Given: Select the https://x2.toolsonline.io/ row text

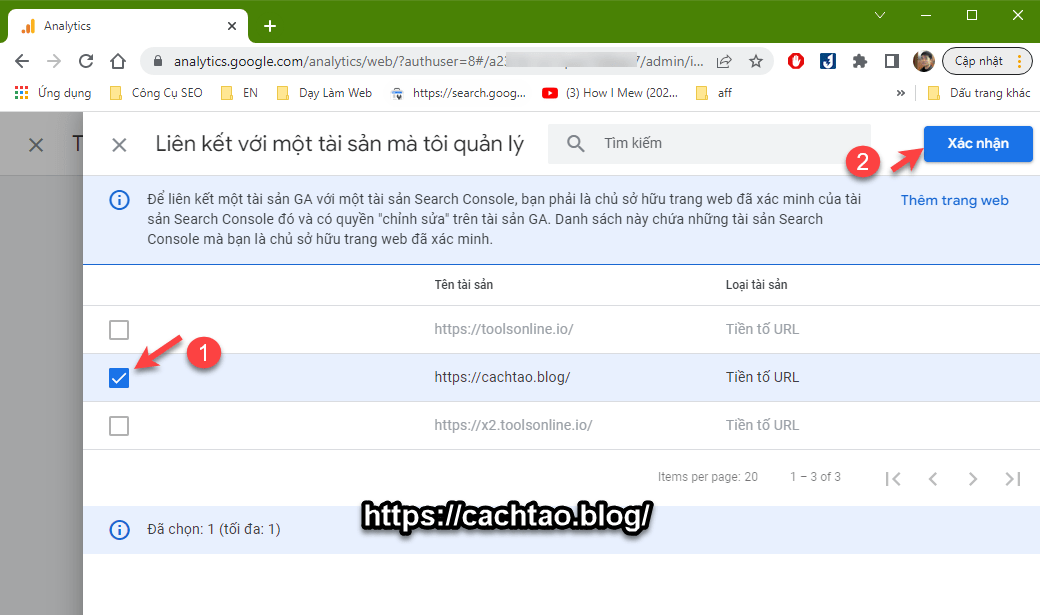Looking at the screenshot, I should coord(513,425).
